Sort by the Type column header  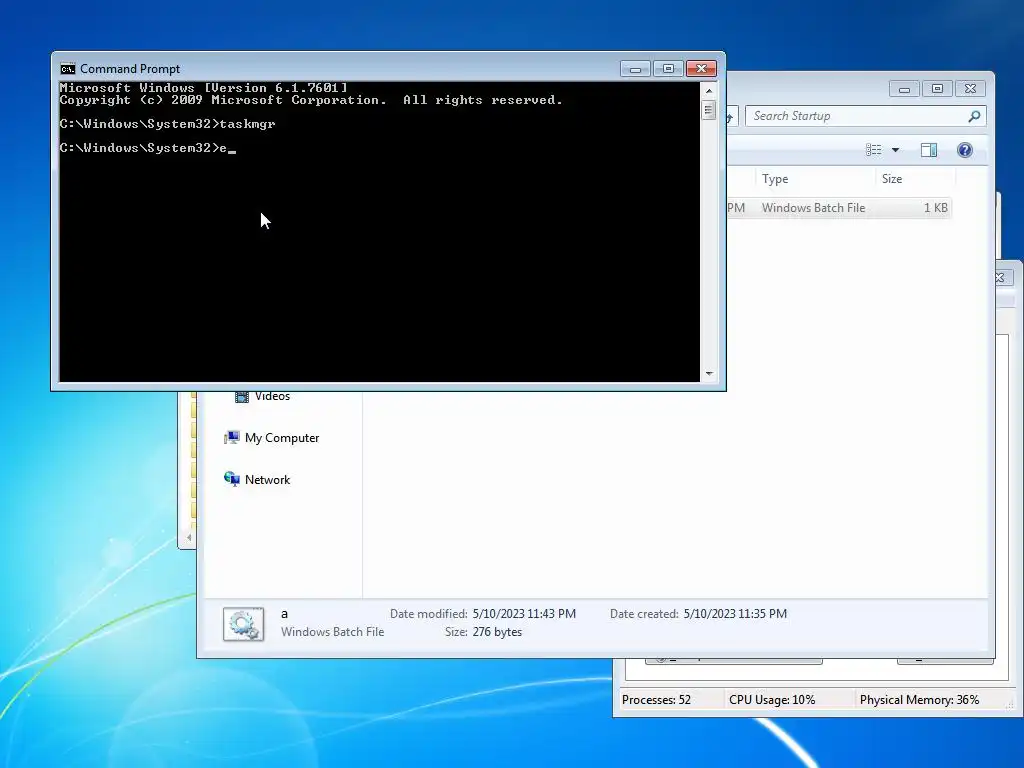(x=775, y=179)
